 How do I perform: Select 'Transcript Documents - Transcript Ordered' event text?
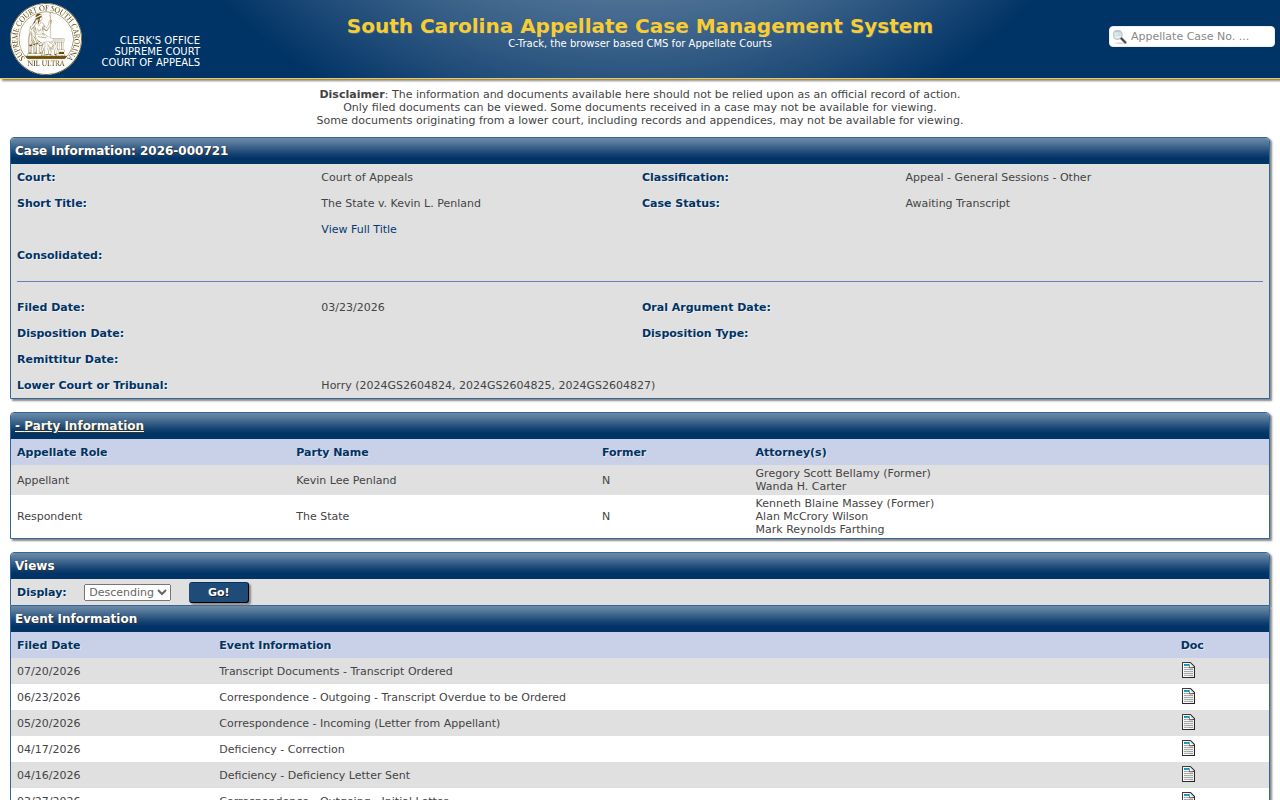336,671
